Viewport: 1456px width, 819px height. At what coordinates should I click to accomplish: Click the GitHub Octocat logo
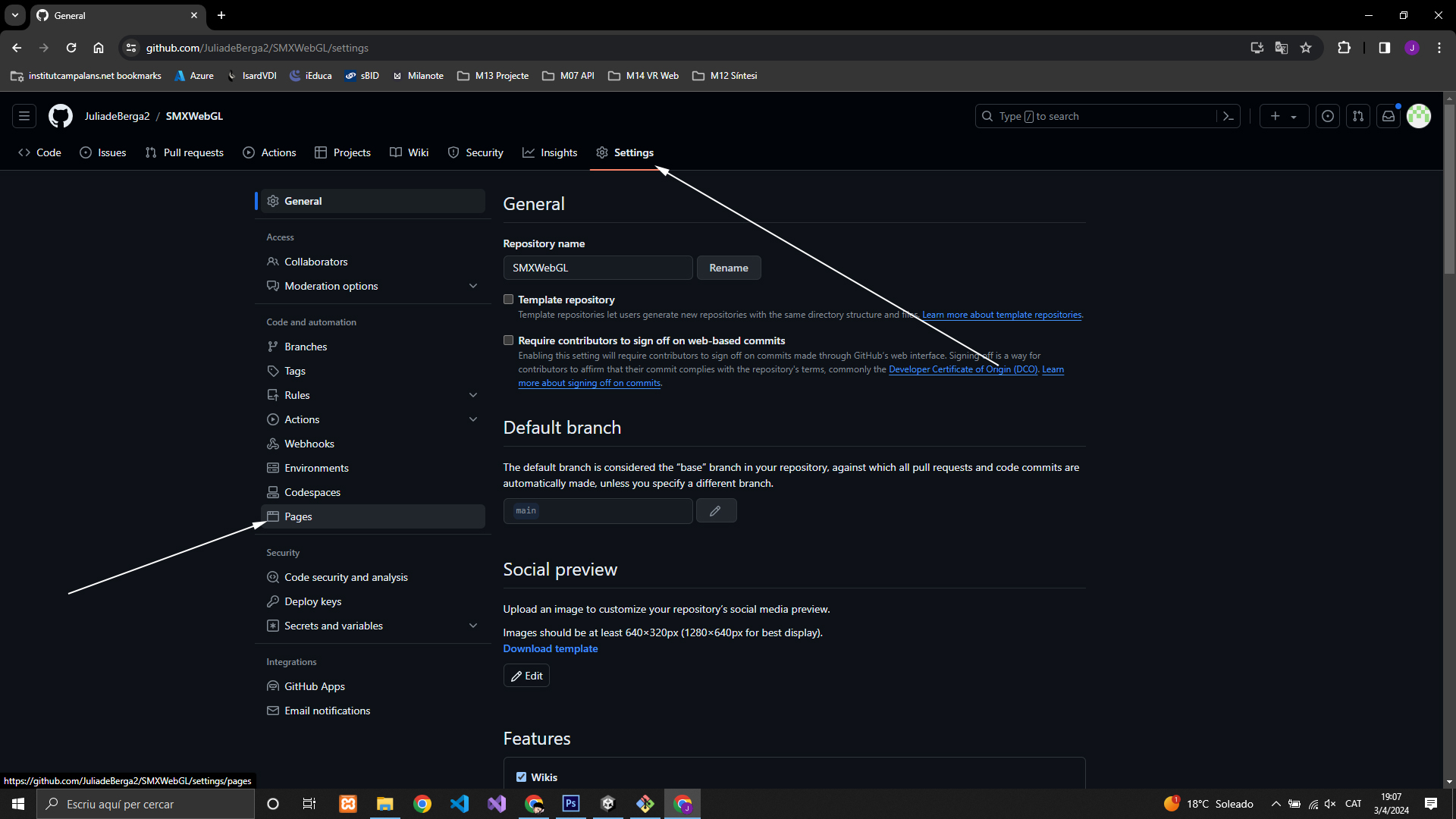point(61,116)
